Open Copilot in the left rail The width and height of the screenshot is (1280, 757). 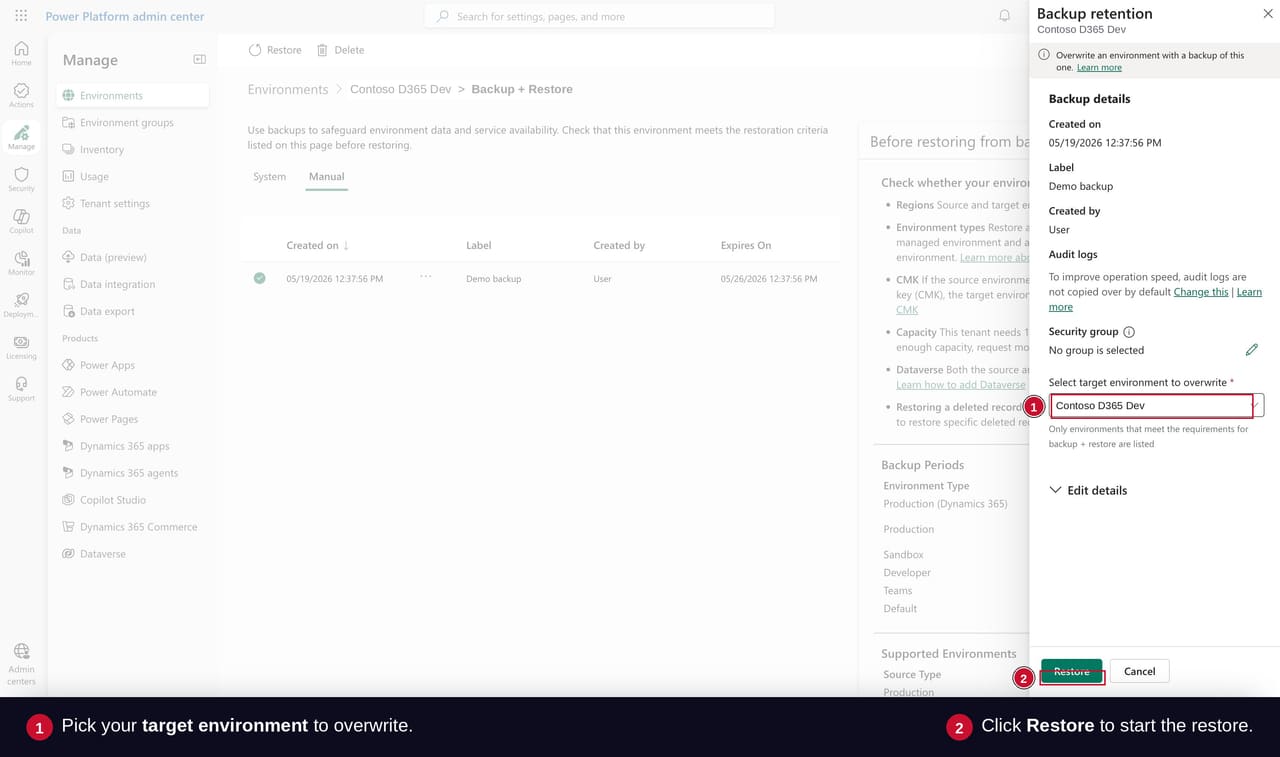(x=21, y=221)
